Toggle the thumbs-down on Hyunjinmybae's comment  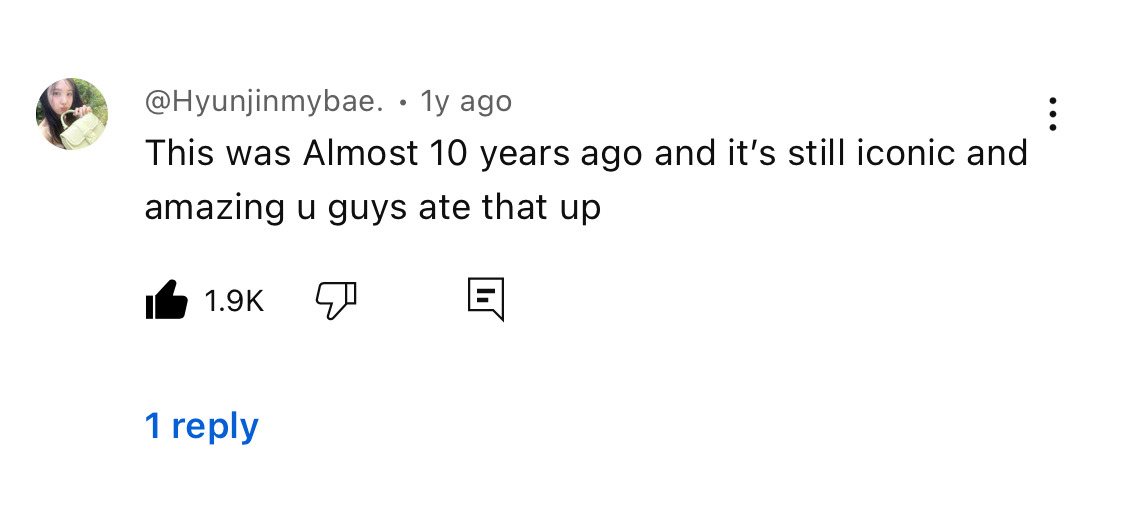click(336, 299)
